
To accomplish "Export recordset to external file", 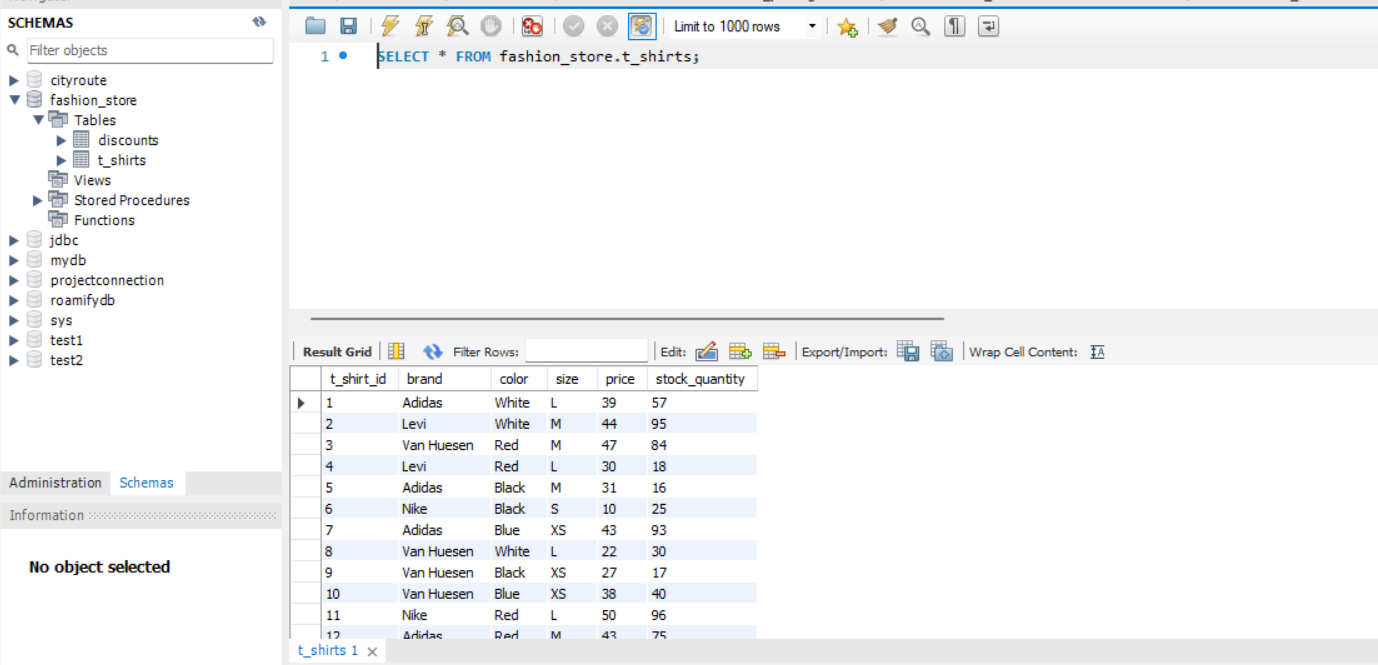I will tap(908, 351).
